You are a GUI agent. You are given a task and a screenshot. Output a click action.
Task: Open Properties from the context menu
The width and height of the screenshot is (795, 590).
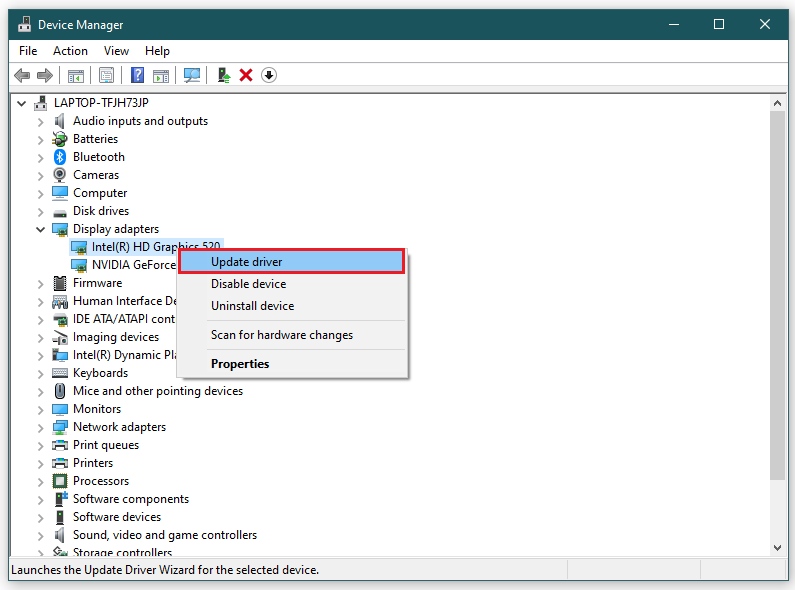click(x=292, y=364)
